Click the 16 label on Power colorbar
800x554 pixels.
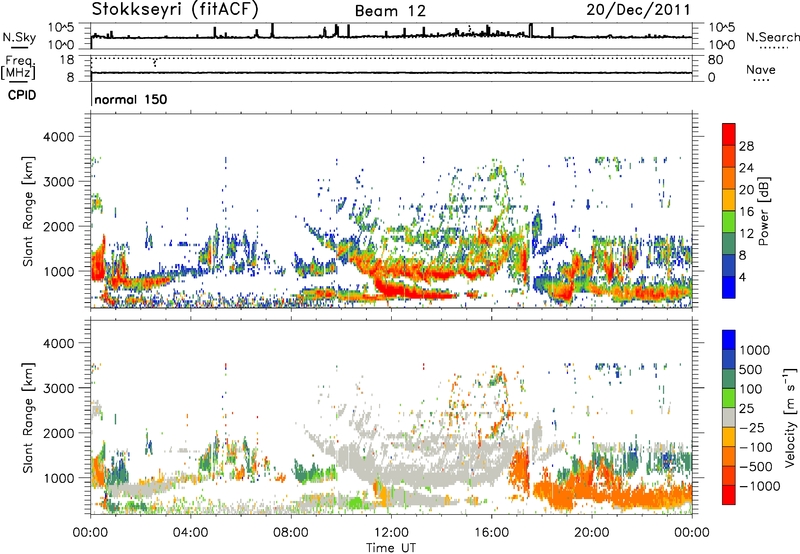coord(746,212)
